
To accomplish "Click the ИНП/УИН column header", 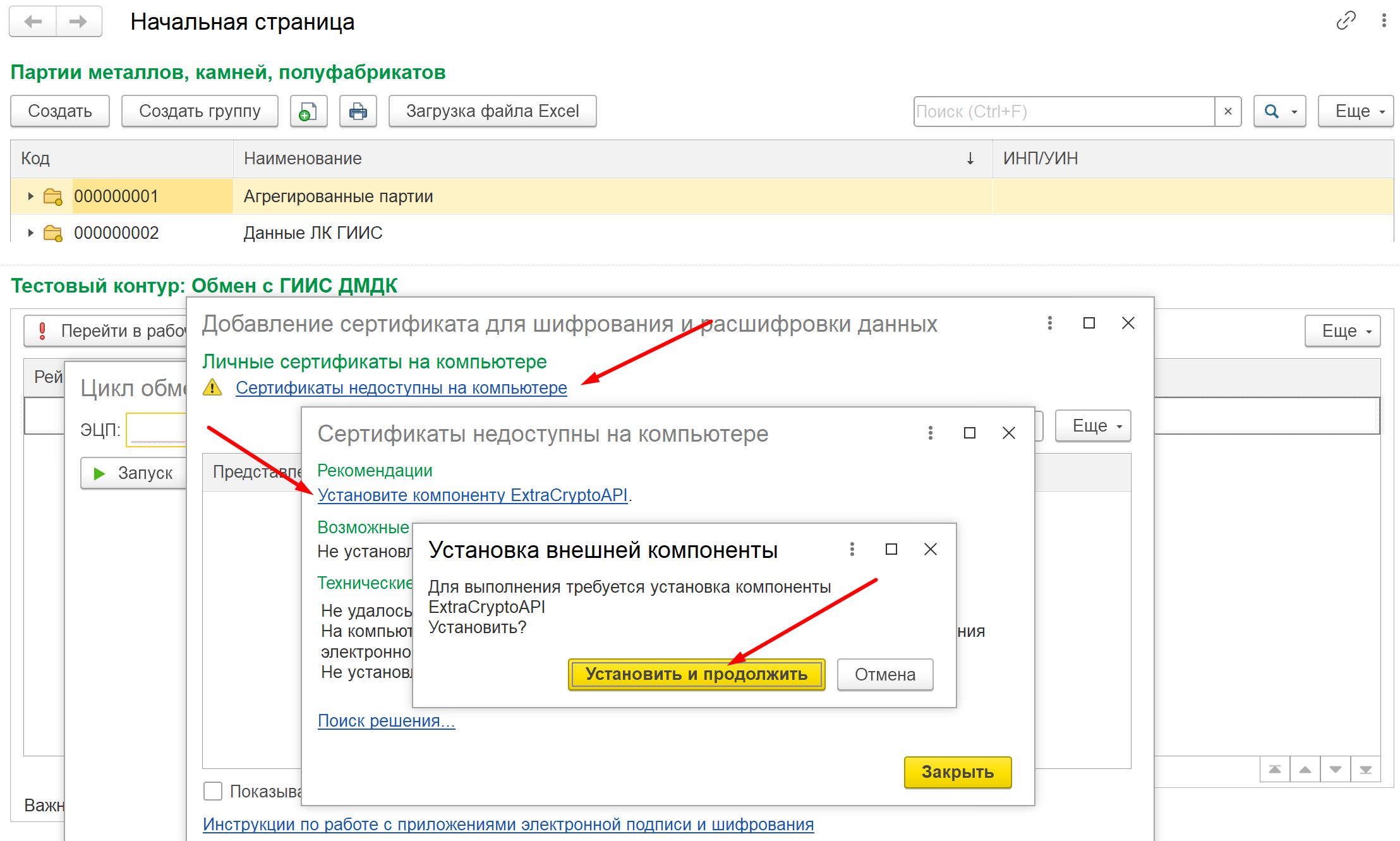I will [1193, 159].
